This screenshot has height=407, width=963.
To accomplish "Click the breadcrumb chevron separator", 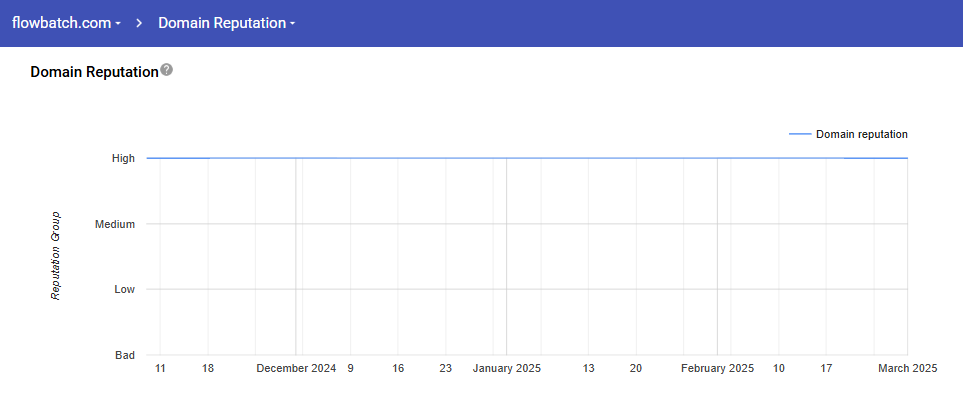I will [140, 23].
